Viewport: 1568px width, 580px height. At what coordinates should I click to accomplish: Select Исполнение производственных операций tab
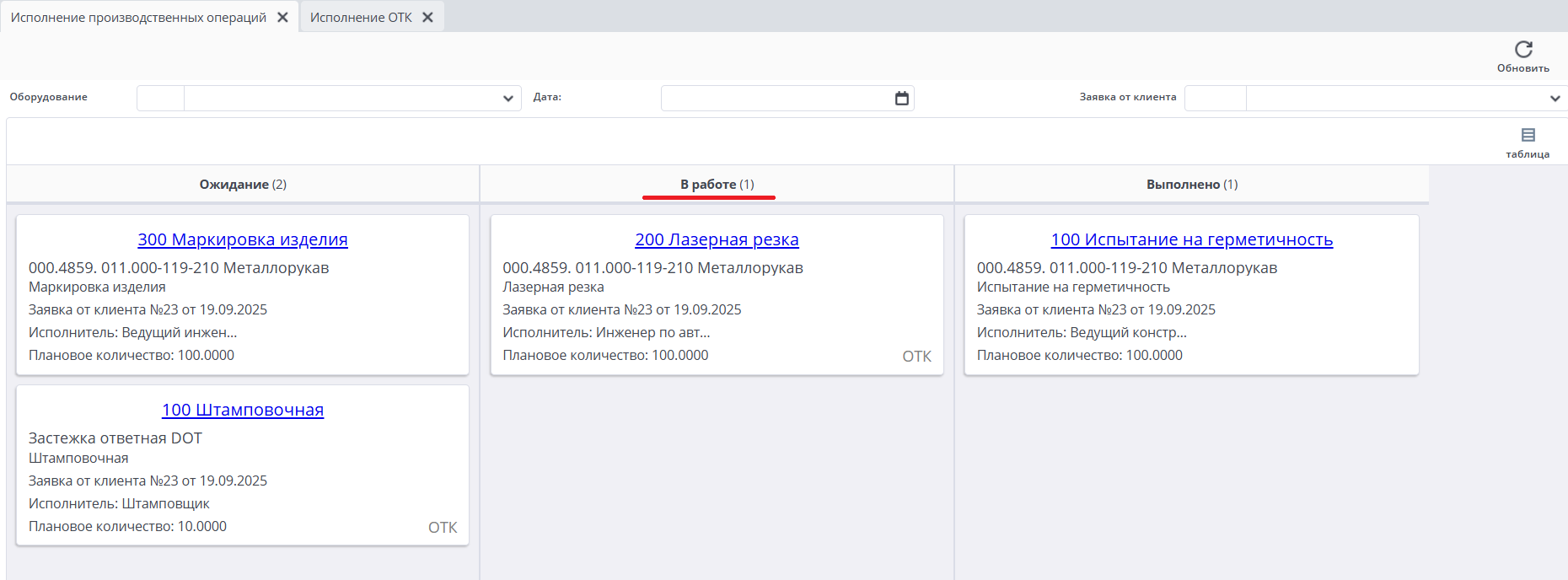[x=138, y=18]
